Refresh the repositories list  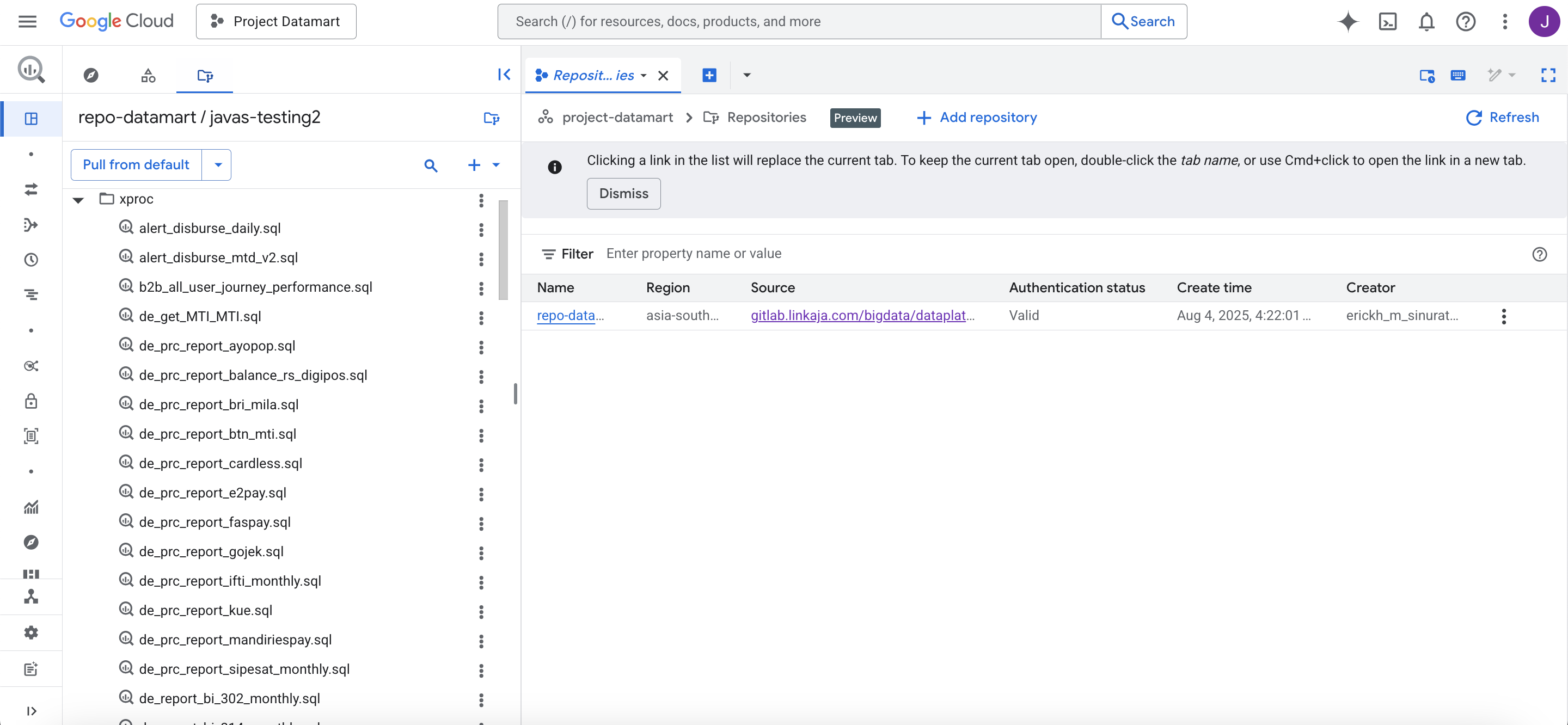point(1502,118)
